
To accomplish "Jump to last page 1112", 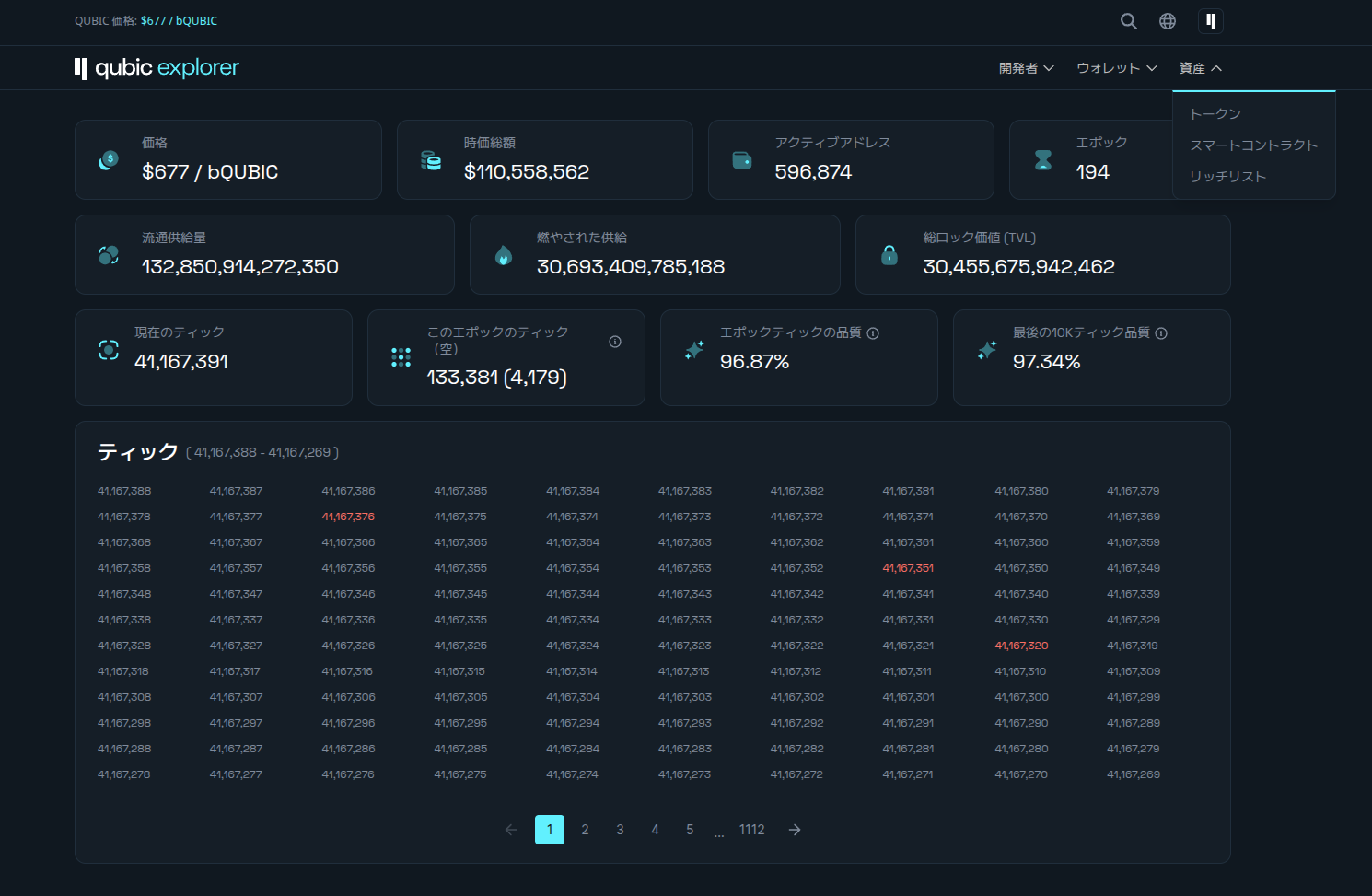I will tap(751, 830).
